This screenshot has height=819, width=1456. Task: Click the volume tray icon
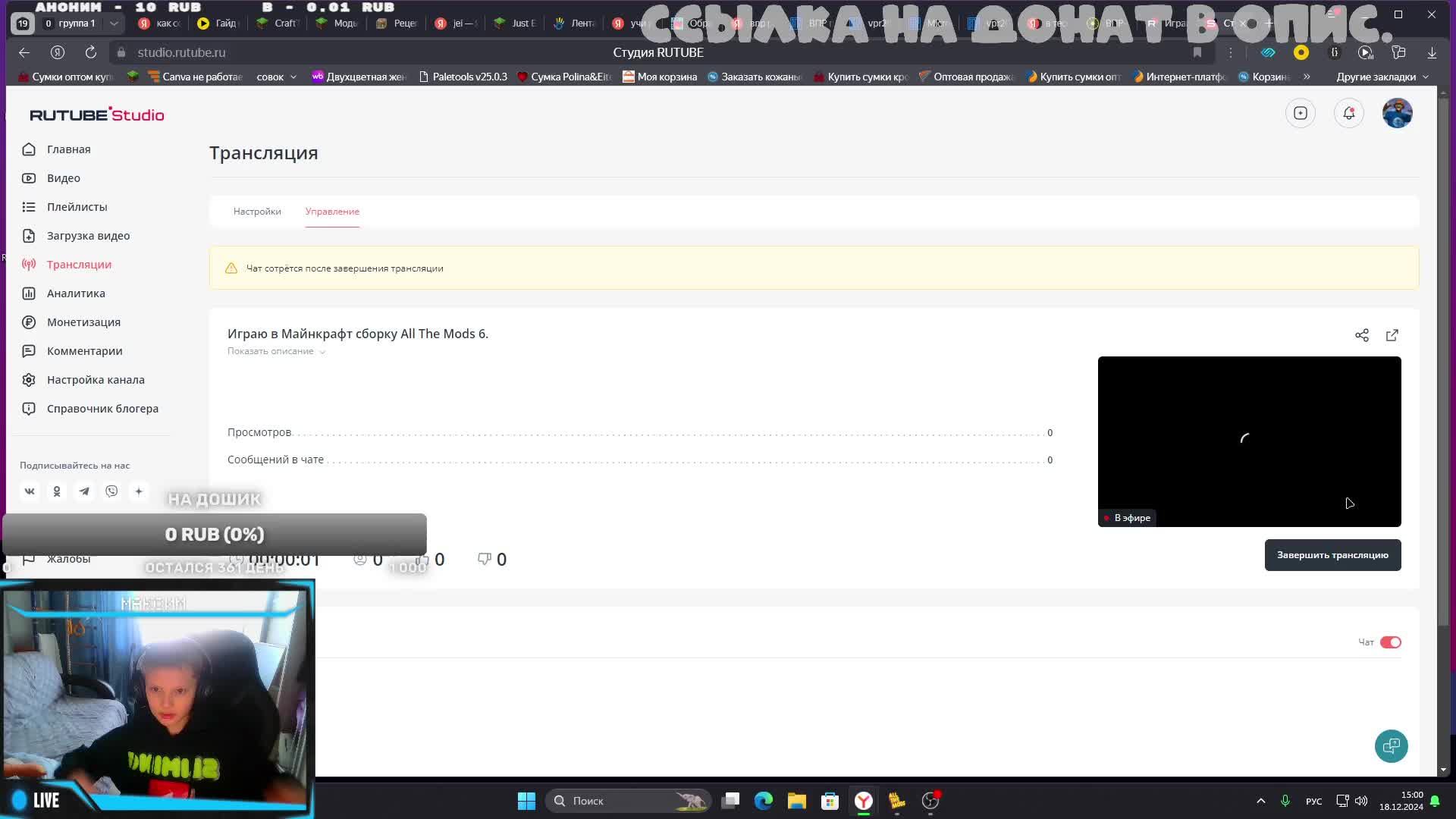tap(1361, 801)
